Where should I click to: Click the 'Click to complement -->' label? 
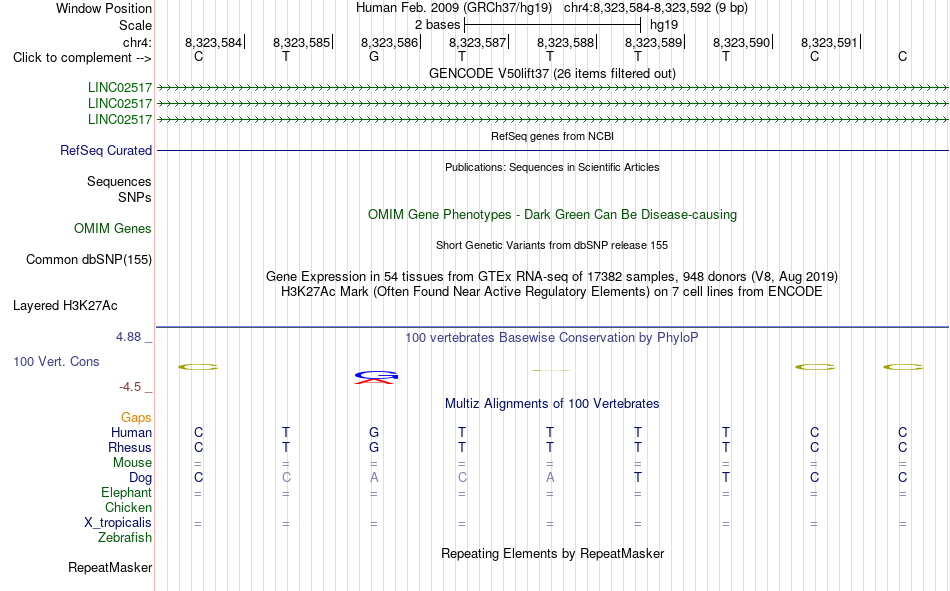pyautogui.click(x=82, y=58)
